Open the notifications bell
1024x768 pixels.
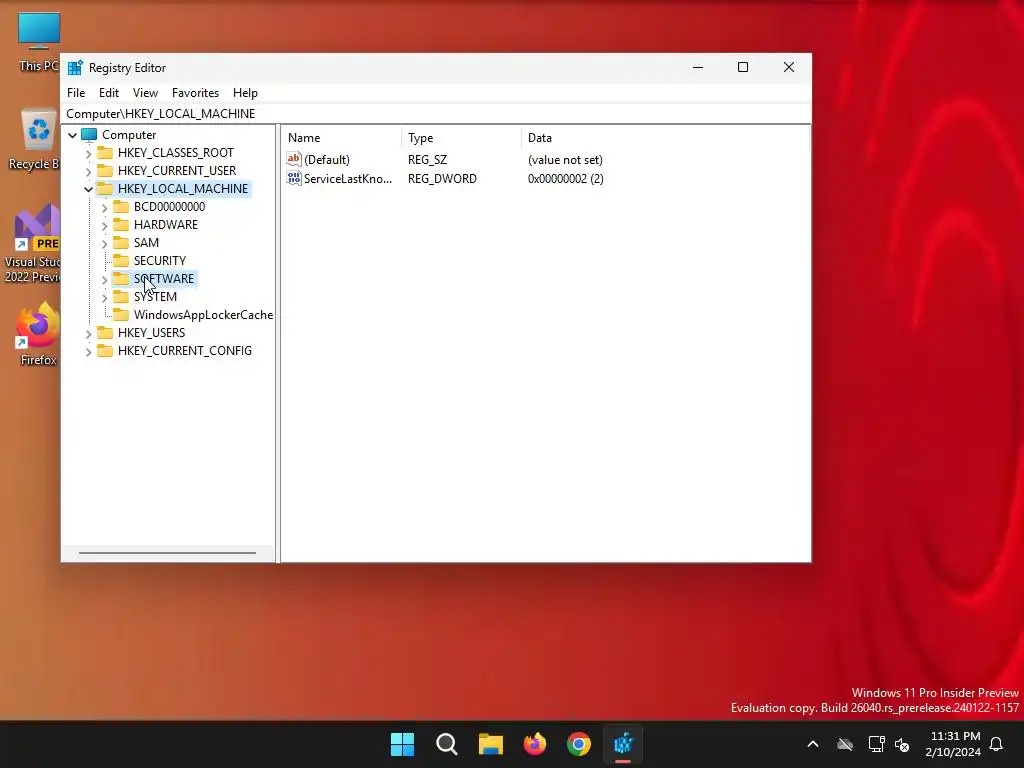(x=997, y=744)
